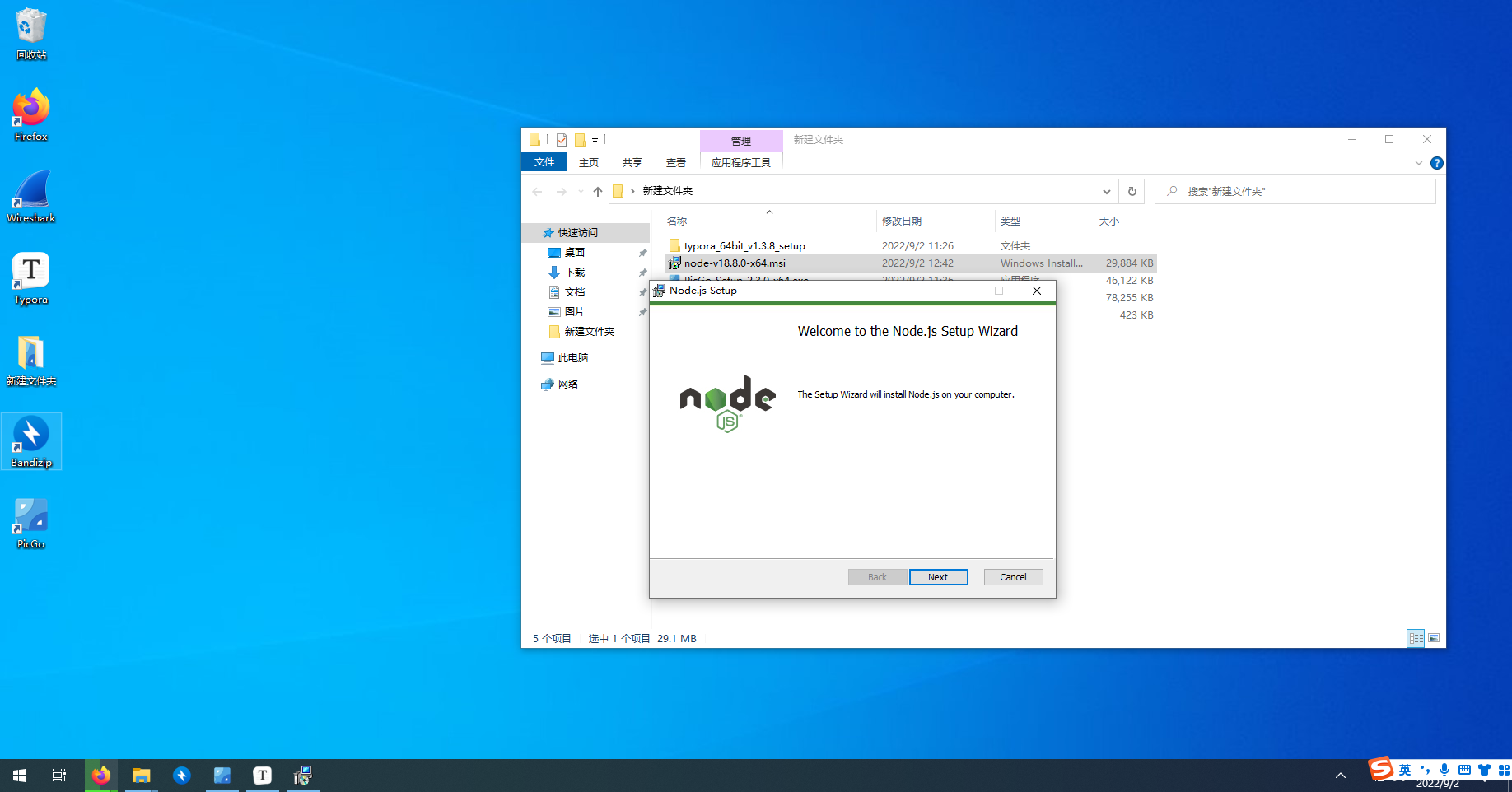
Task: Select the 新建文件夹 folder on desktop
Action: pyautogui.click(x=31, y=360)
